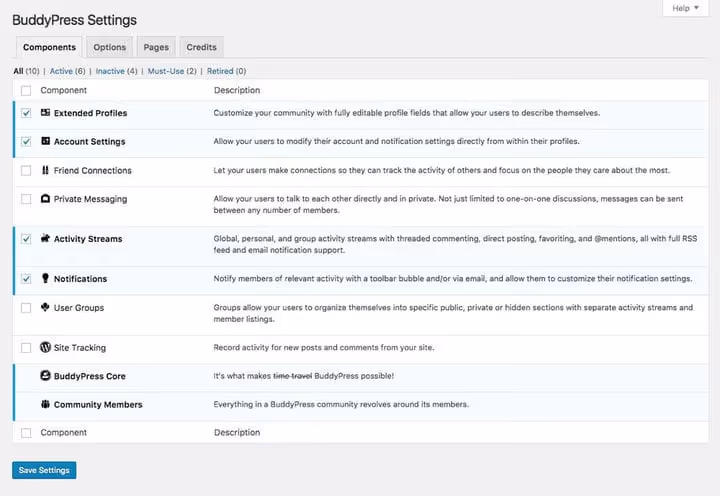
Task: Click the Component column header at top
Action: point(63,90)
